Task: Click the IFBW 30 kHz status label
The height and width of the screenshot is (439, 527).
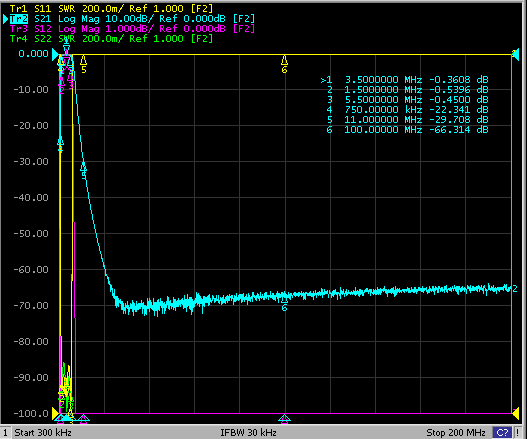Action: coord(248,432)
